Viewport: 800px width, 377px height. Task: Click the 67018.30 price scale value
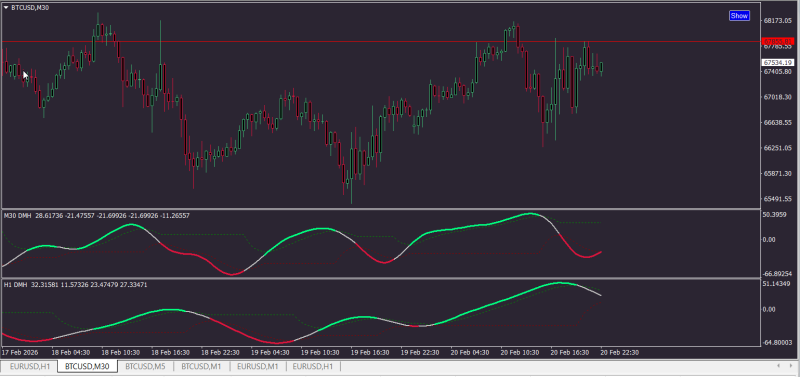[x=778, y=97]
